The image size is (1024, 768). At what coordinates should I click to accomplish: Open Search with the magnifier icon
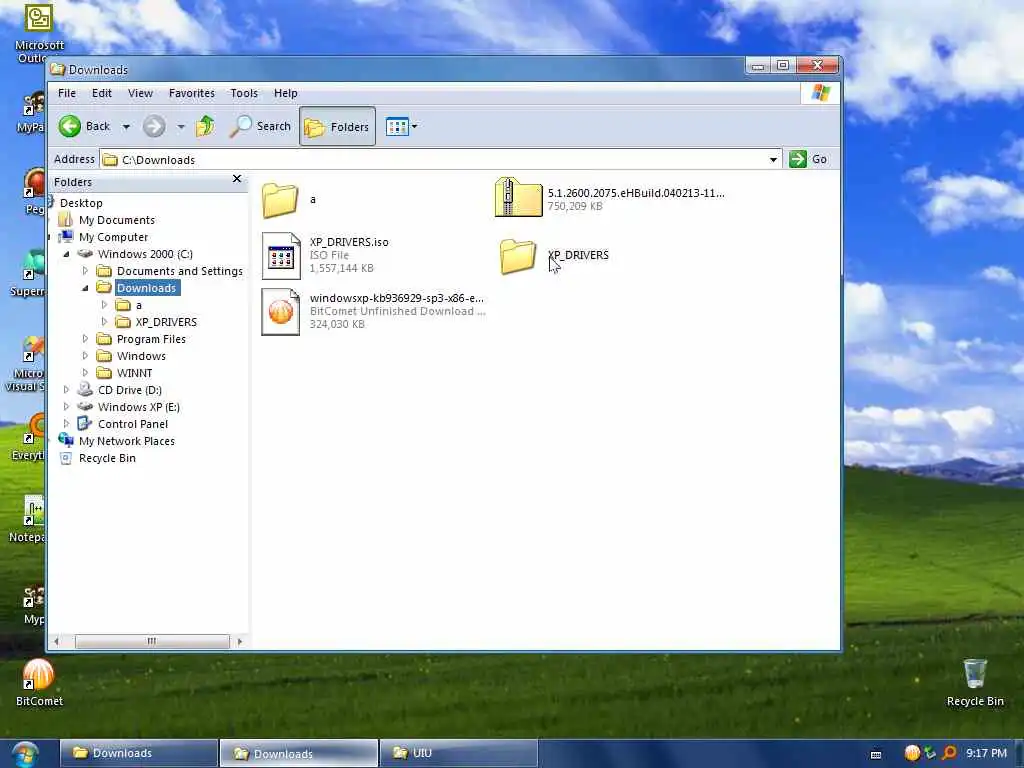point(260,126)
